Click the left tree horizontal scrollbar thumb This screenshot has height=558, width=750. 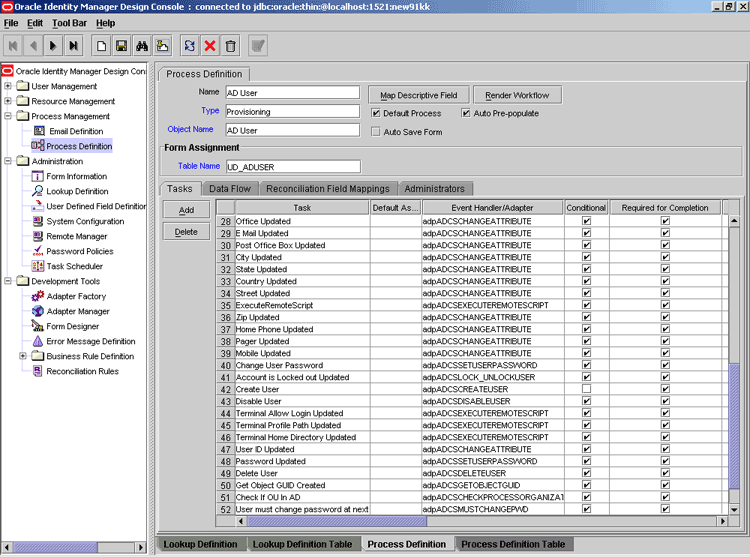(x=55, y=547)
